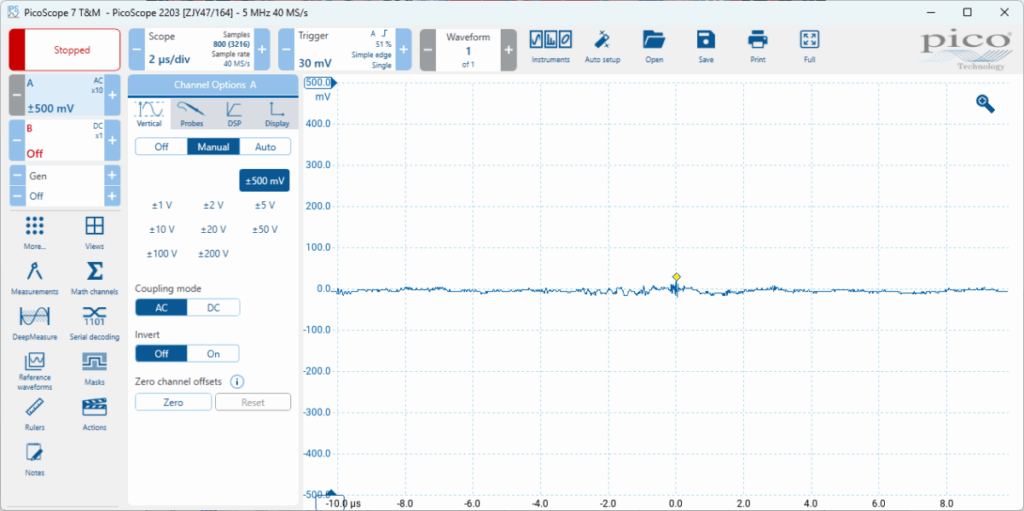Click the Stopped capture button
The height and width of the screenshot is (511, 1024).
pos(65,50)
